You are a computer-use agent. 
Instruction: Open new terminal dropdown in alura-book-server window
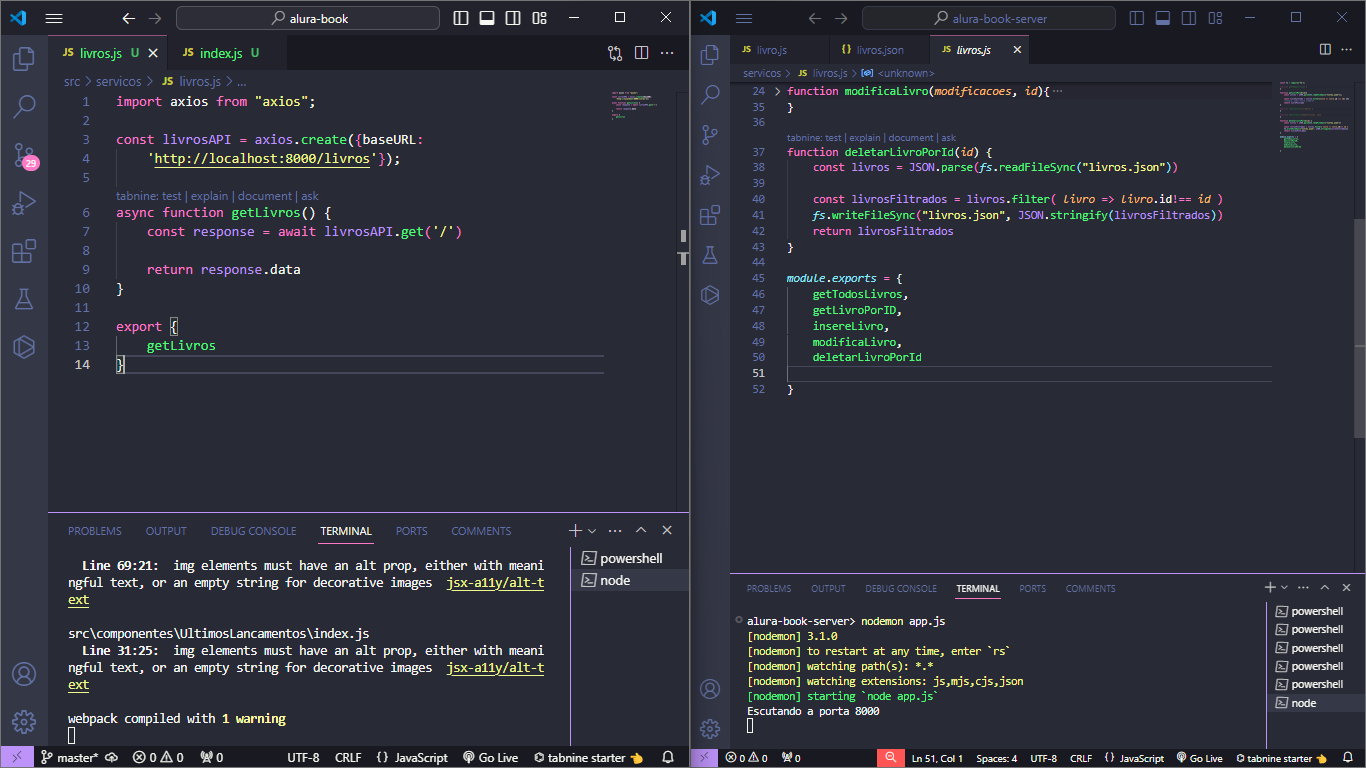tap(1283, 588)
